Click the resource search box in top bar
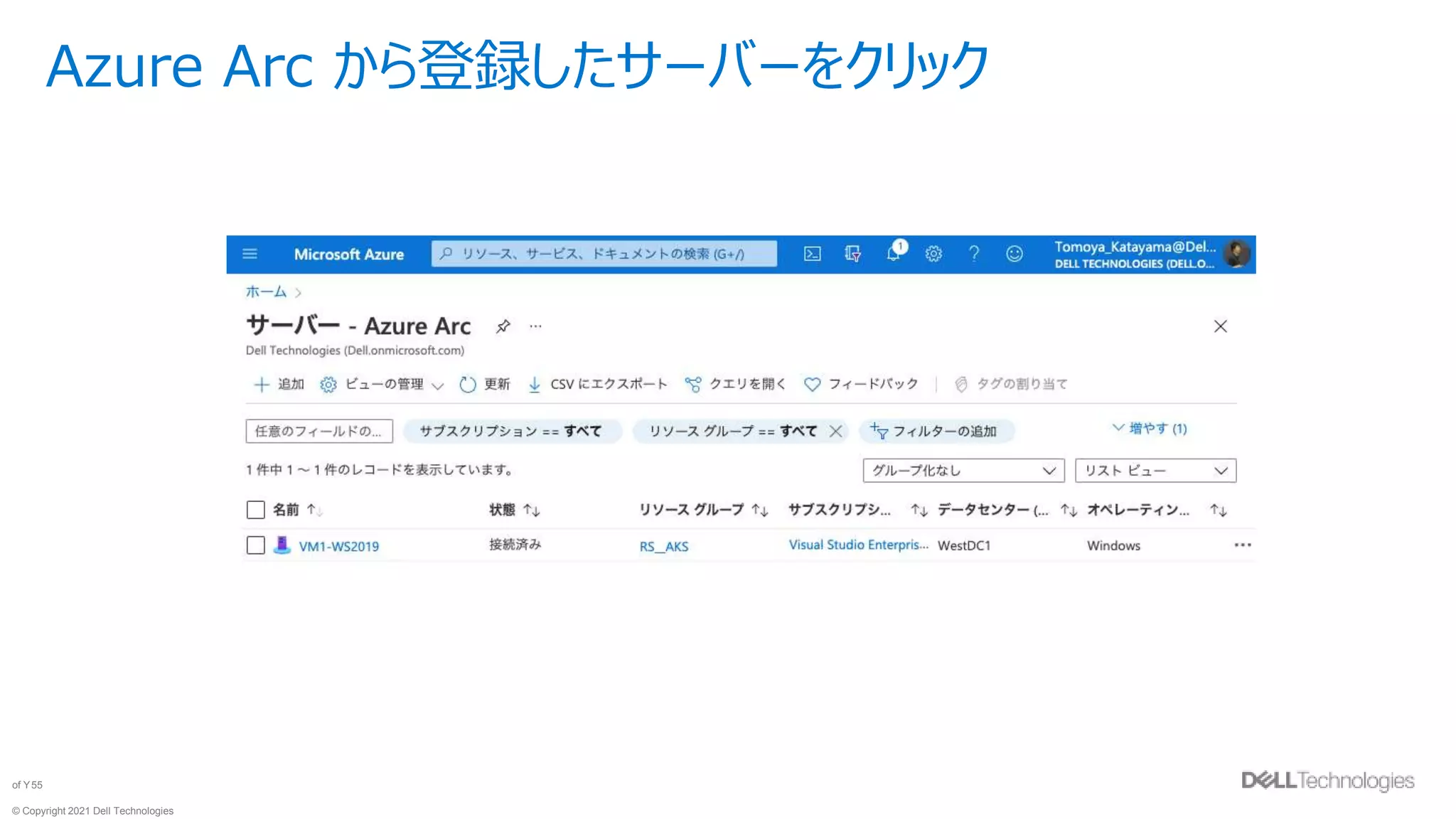 [604, 254]
